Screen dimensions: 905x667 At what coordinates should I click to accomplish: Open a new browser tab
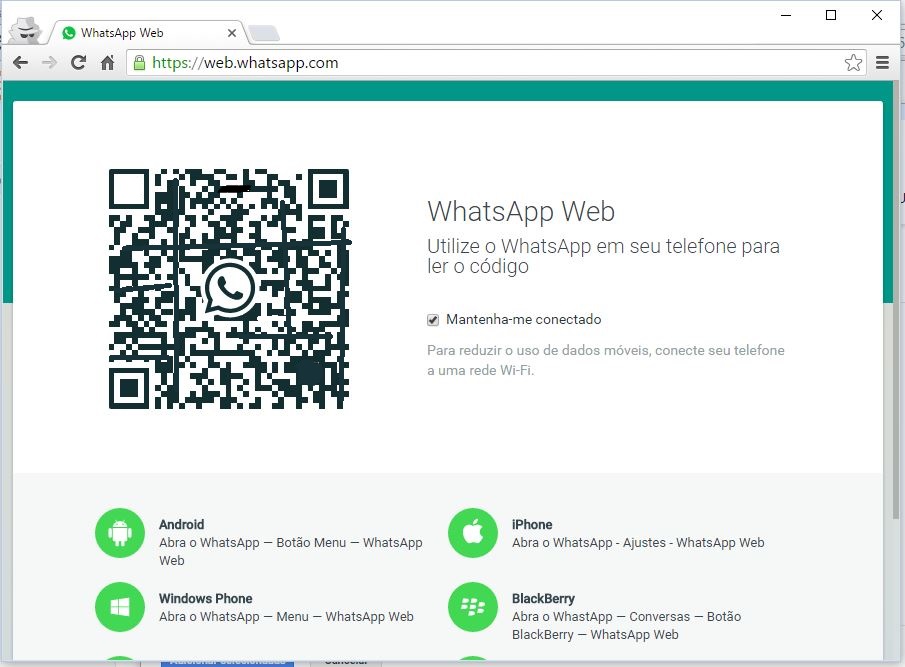coord(262,32)
